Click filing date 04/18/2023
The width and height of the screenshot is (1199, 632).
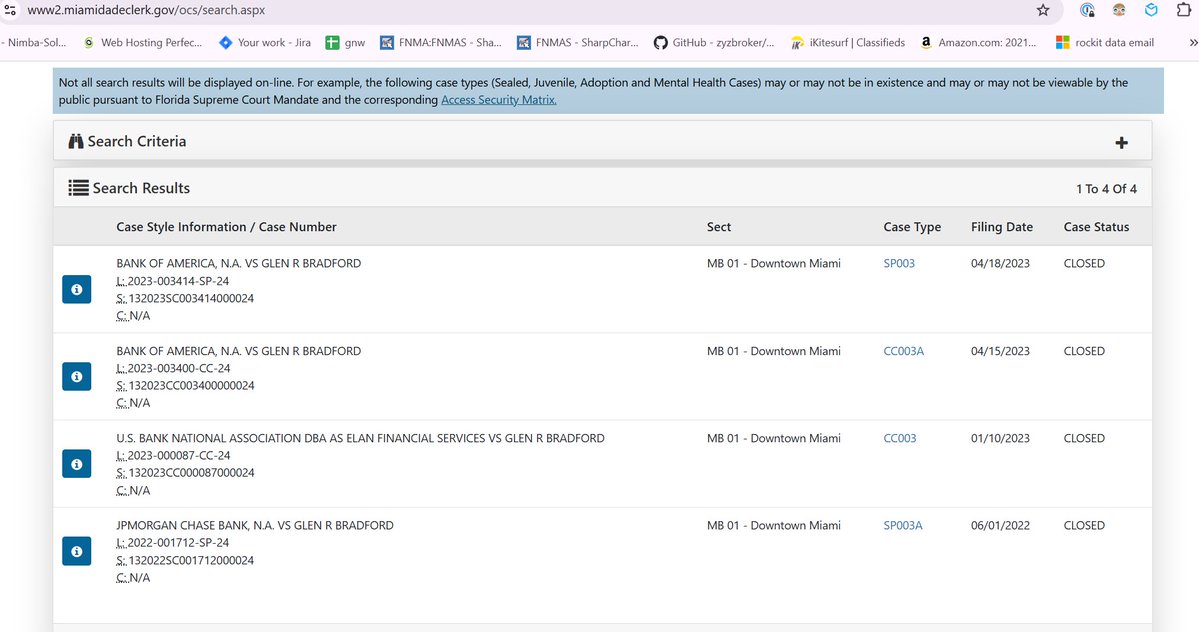tap(1000, 264)
